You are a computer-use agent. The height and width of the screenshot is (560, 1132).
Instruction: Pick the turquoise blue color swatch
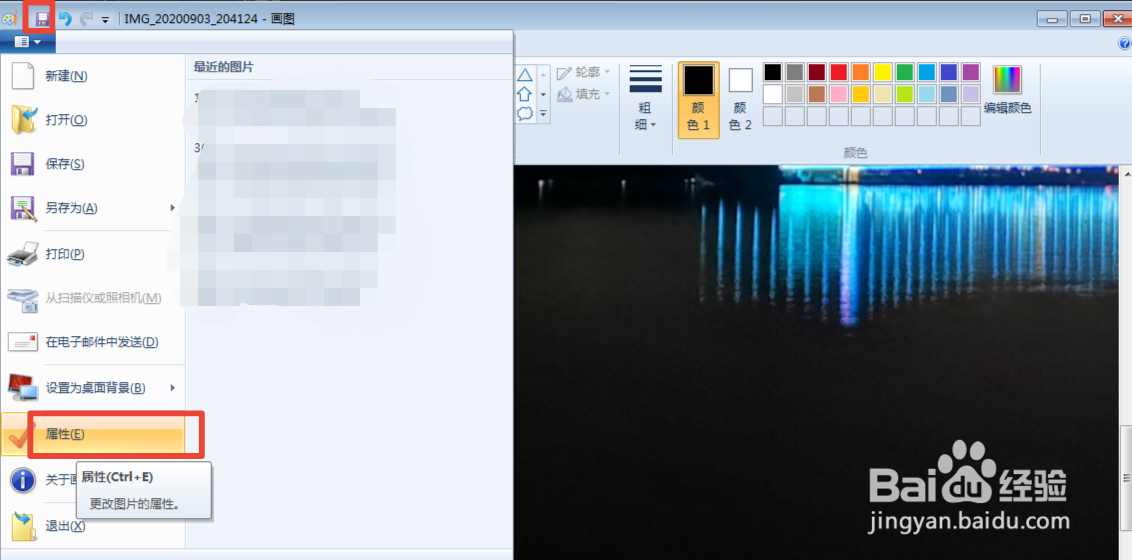[927, 72]
